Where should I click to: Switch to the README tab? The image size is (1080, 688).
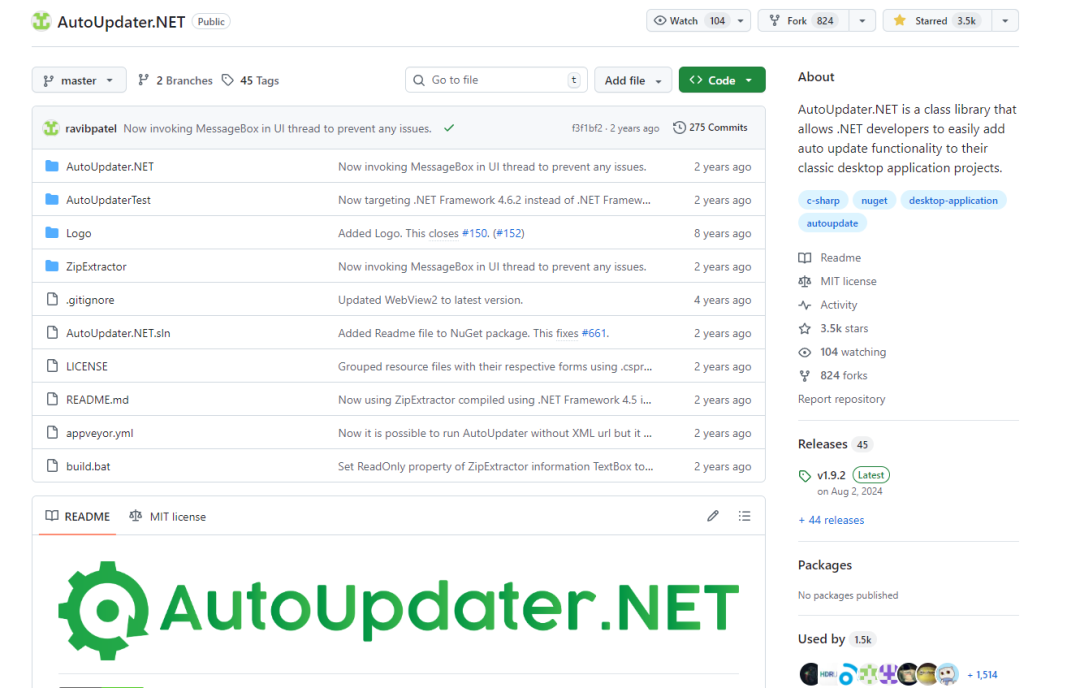78,517
